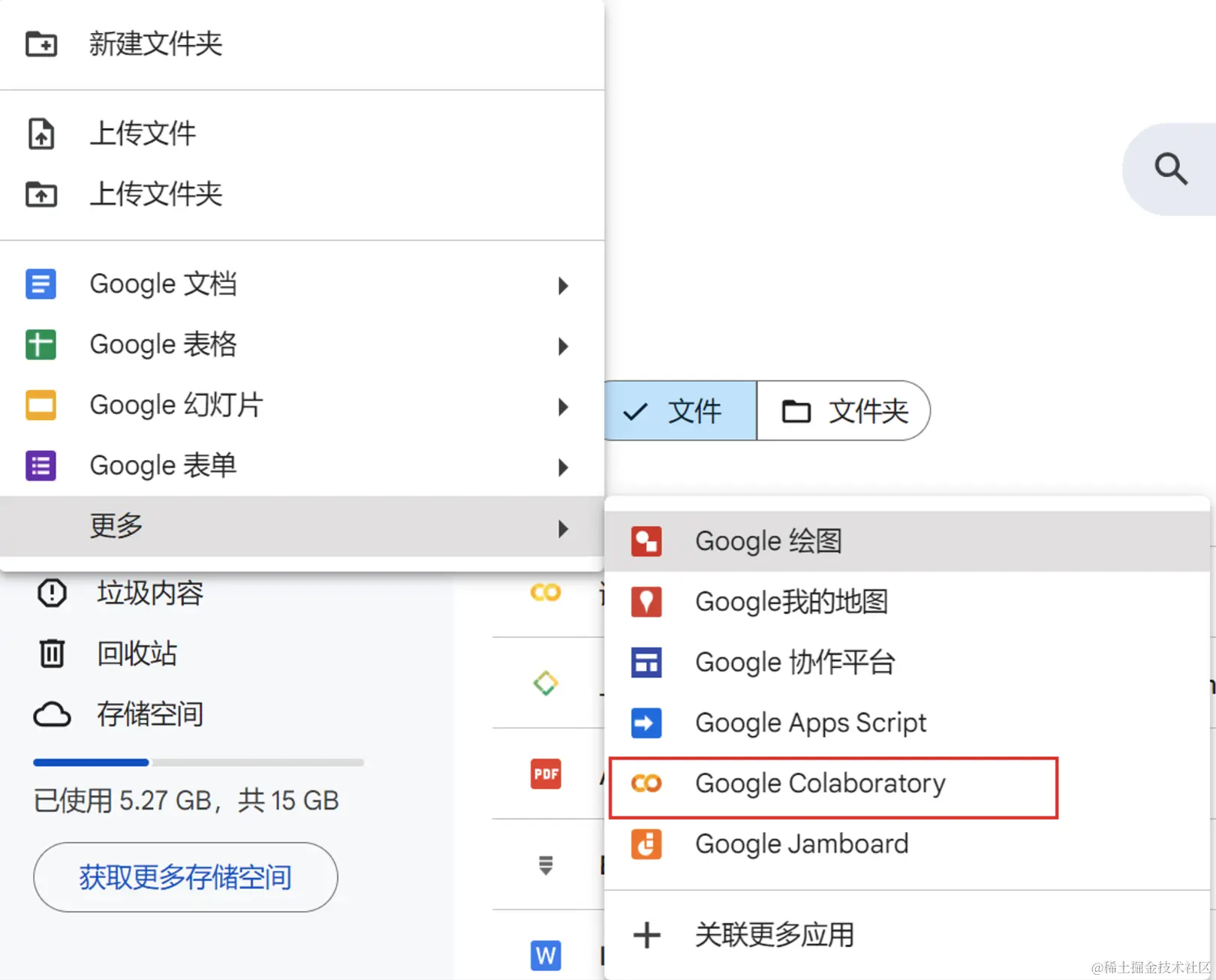
Task: Click the gray lines file icon in list
Action: point(546,865)
